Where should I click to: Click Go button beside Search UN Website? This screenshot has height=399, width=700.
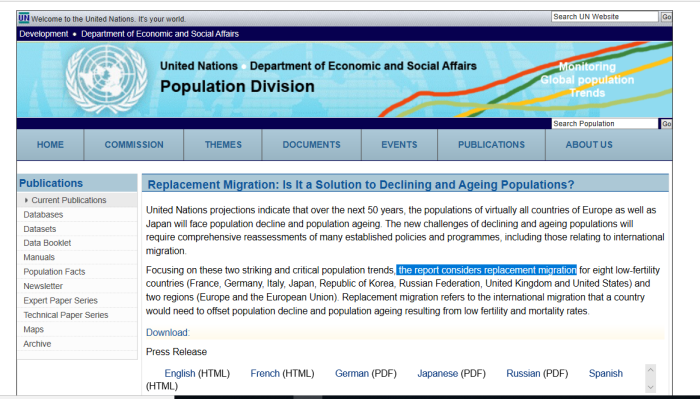666,17
